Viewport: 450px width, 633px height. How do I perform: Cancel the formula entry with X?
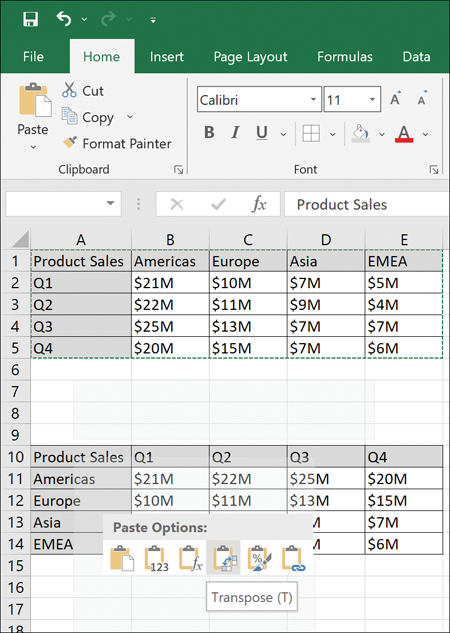coord(177,205)
